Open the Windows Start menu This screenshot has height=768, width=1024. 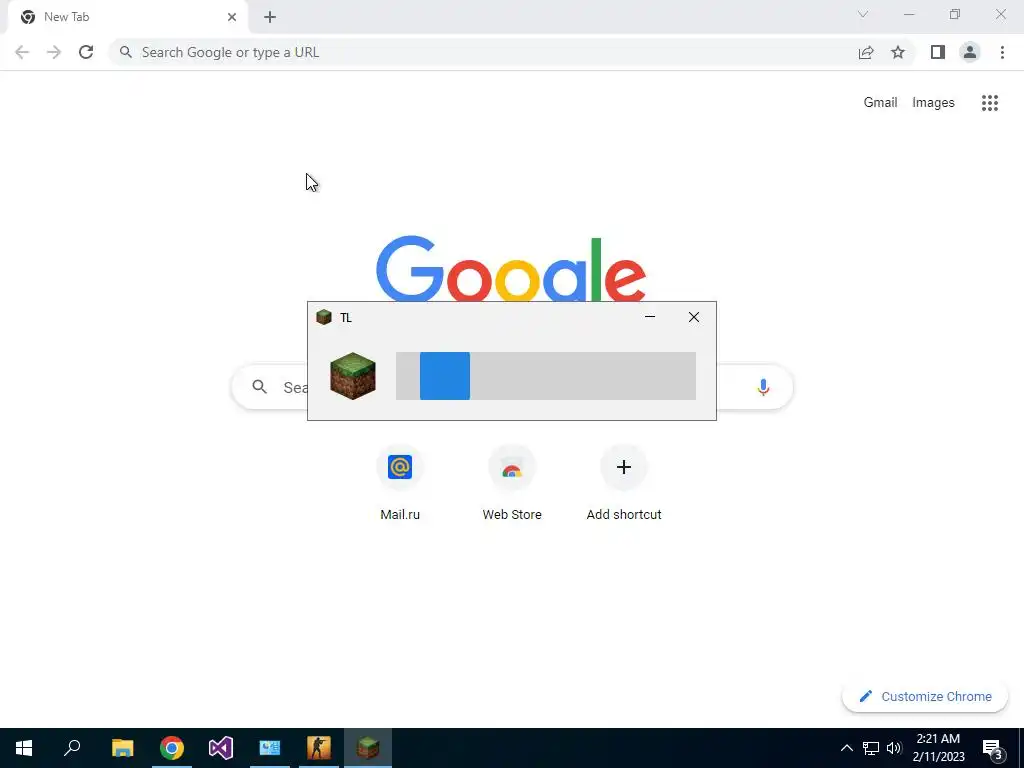(24, 748)
